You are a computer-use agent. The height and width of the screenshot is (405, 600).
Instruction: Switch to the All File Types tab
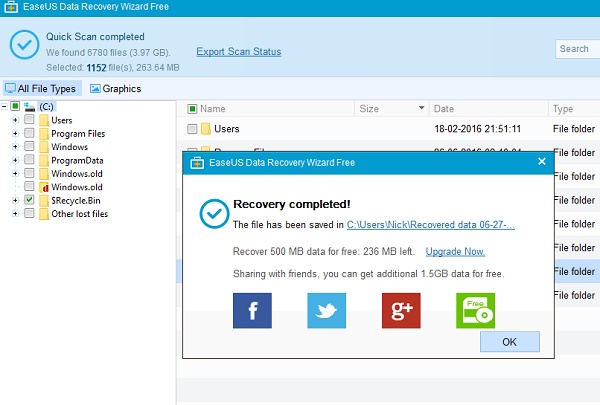41,88
